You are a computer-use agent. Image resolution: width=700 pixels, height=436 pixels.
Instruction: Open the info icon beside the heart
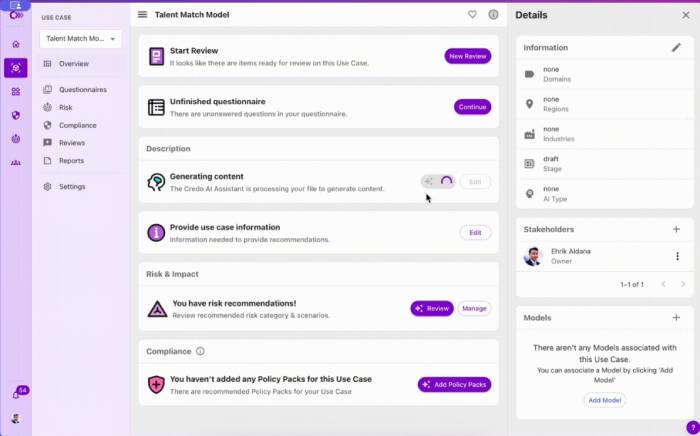493,14
